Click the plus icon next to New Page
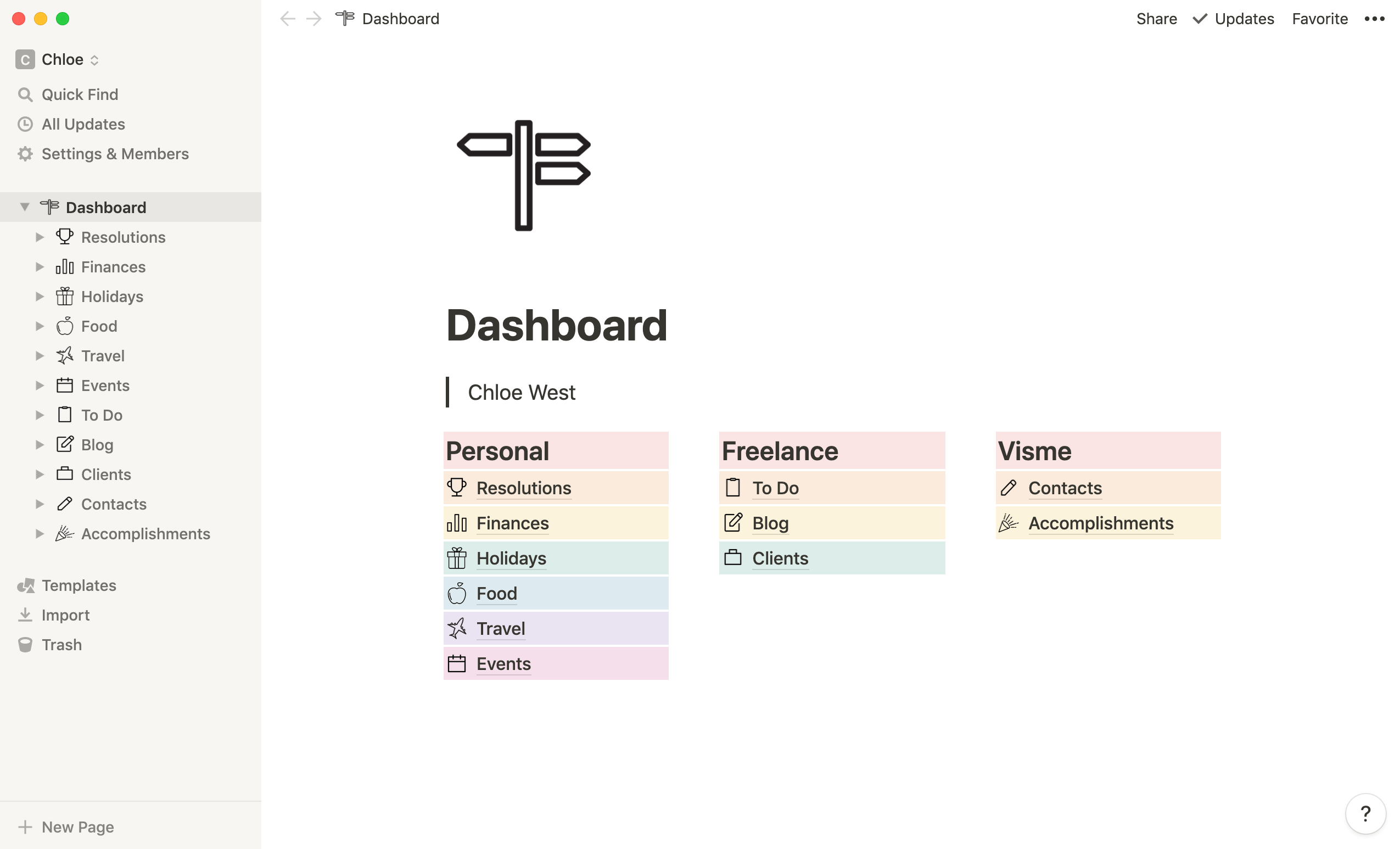 [25, 827]
